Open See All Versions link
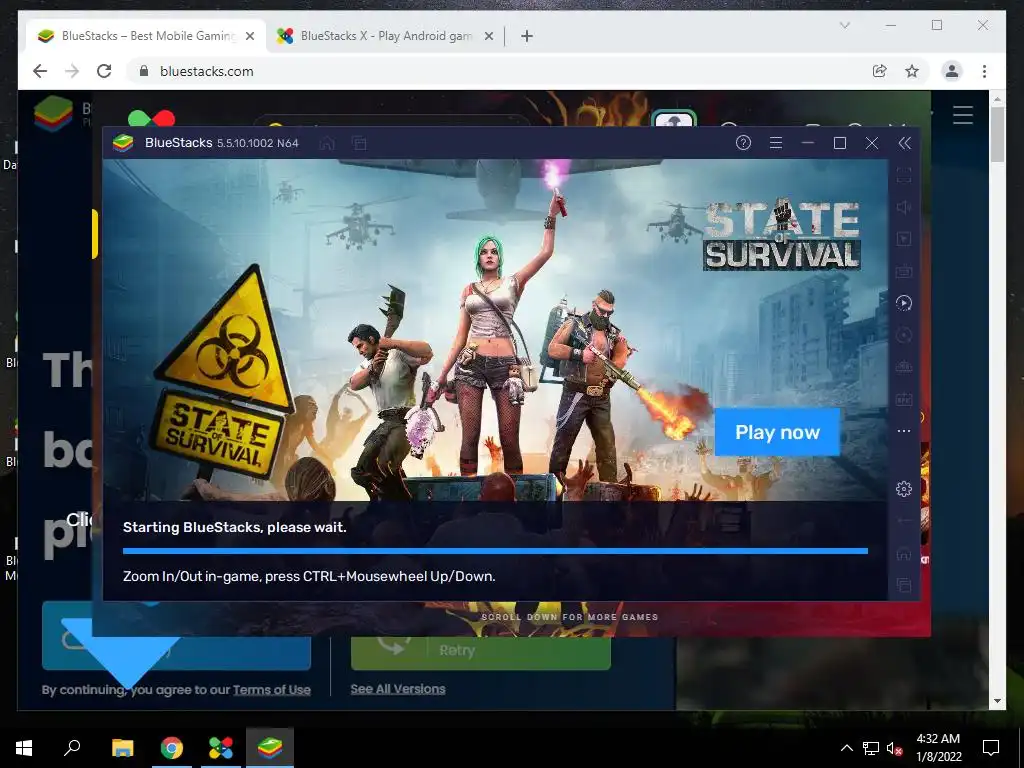This screenshot has width=1024, height=768. pos(398,689)
